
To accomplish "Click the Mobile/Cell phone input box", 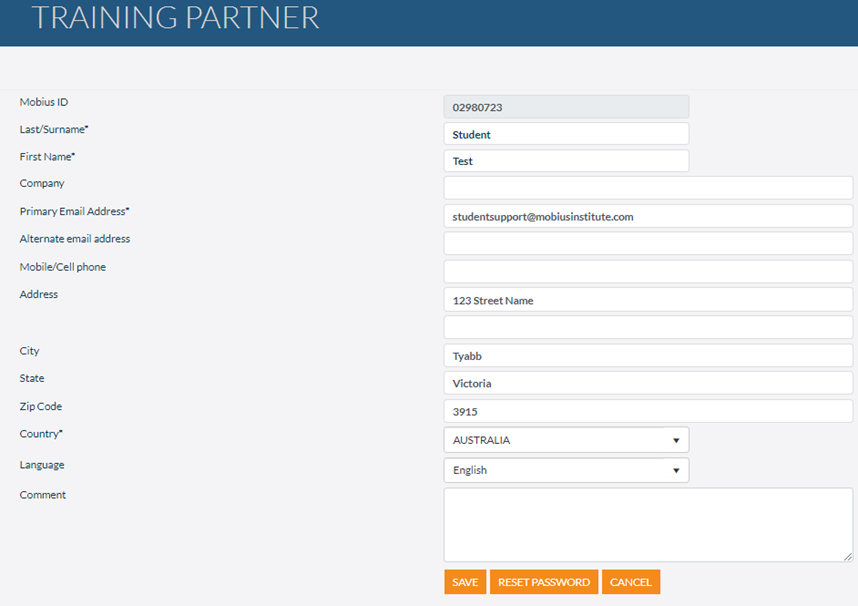I will pyautogui.click(x=648, y=271).
